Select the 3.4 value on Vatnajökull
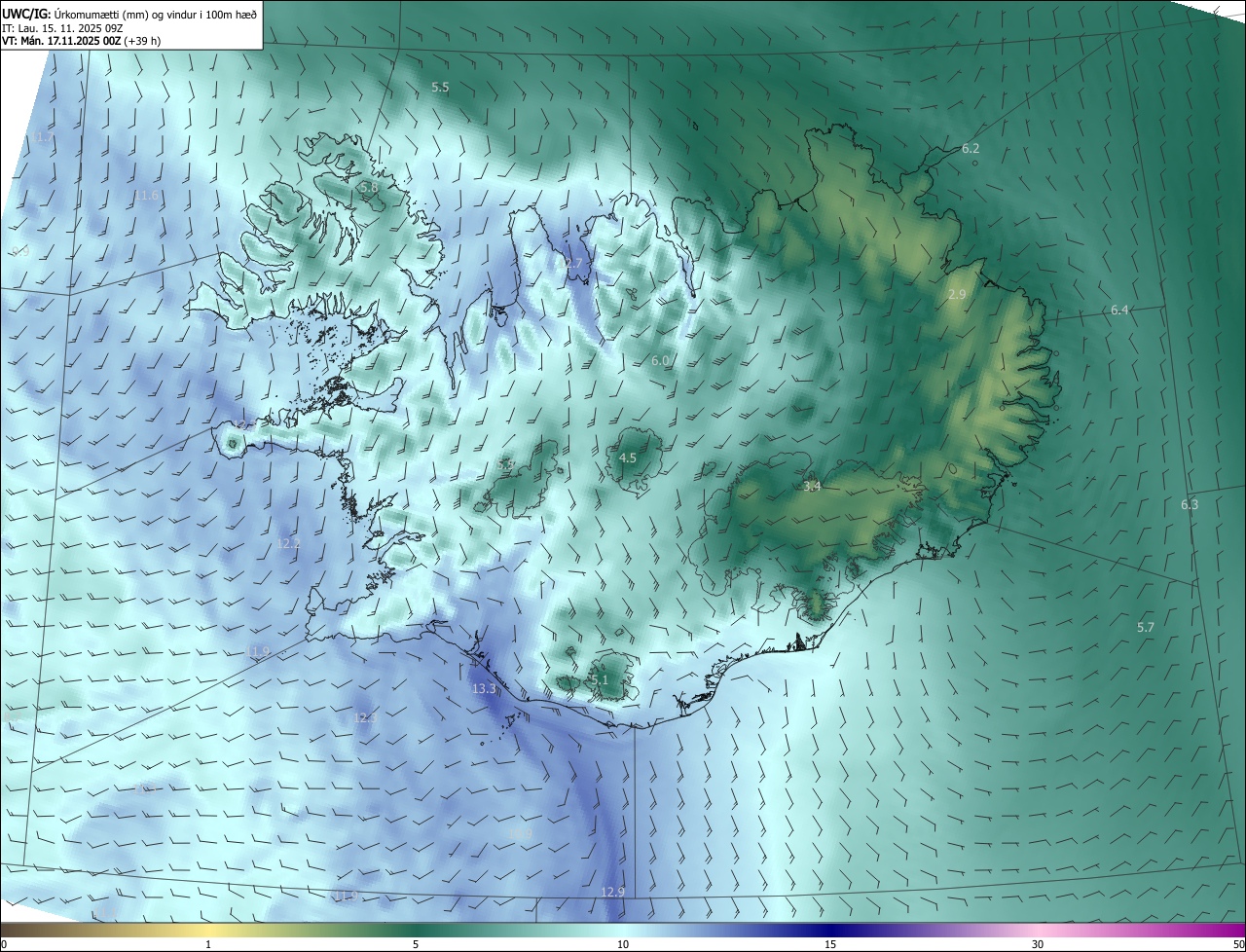 (812, 486)
